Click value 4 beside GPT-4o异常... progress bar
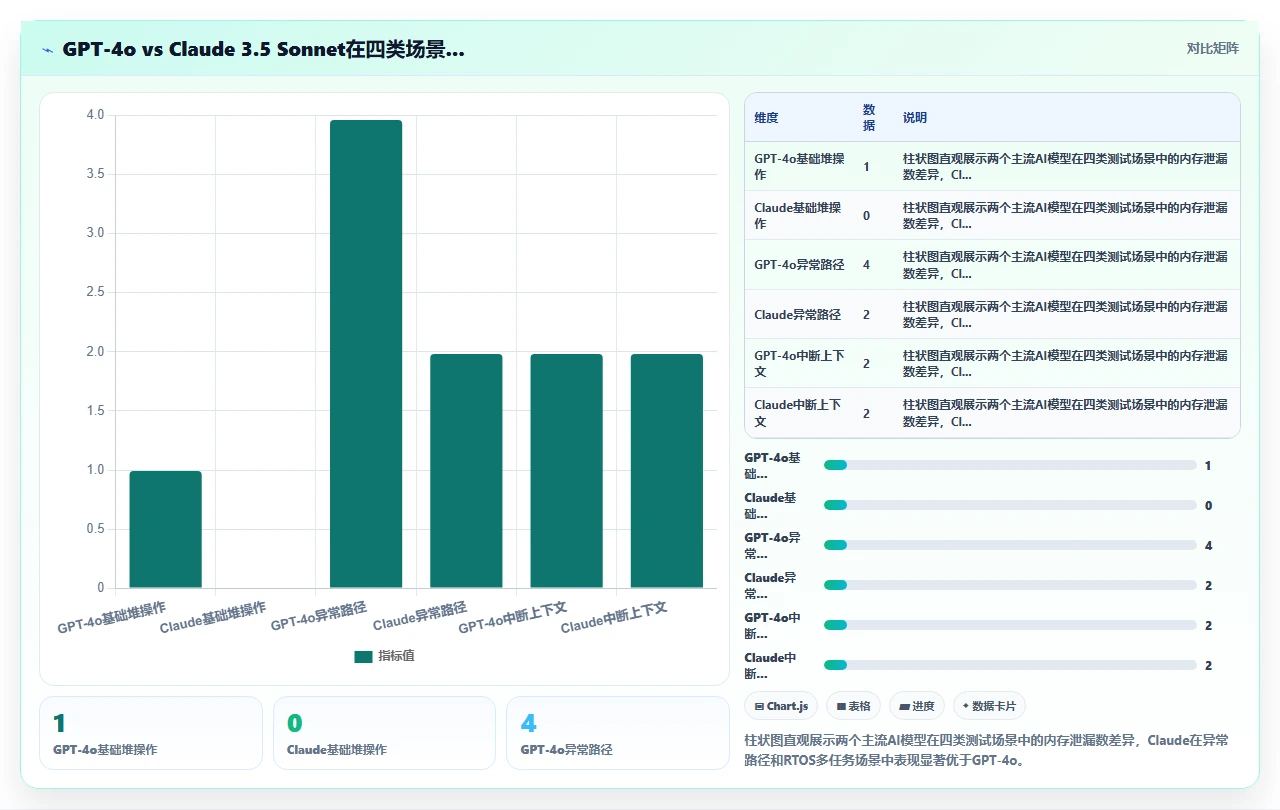1280x810 pixels. pyautogui.click(x=1209, y=545)
